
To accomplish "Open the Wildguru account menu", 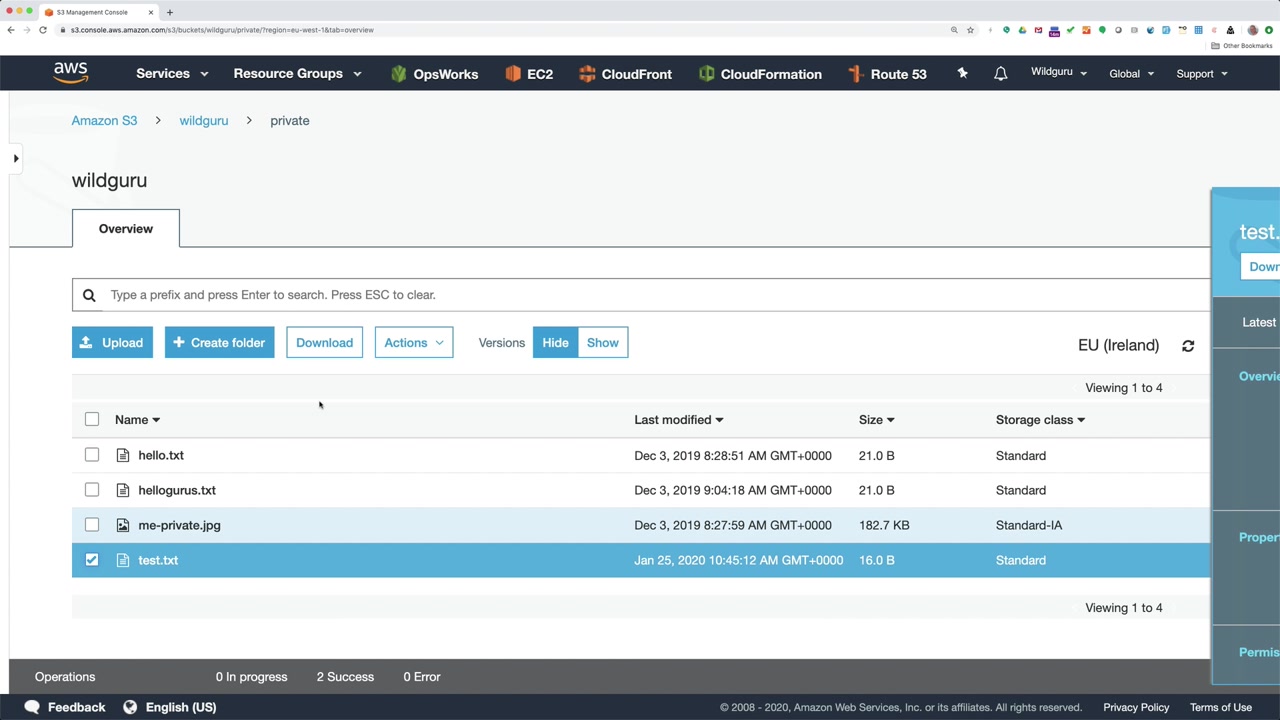I will 1059,73.
